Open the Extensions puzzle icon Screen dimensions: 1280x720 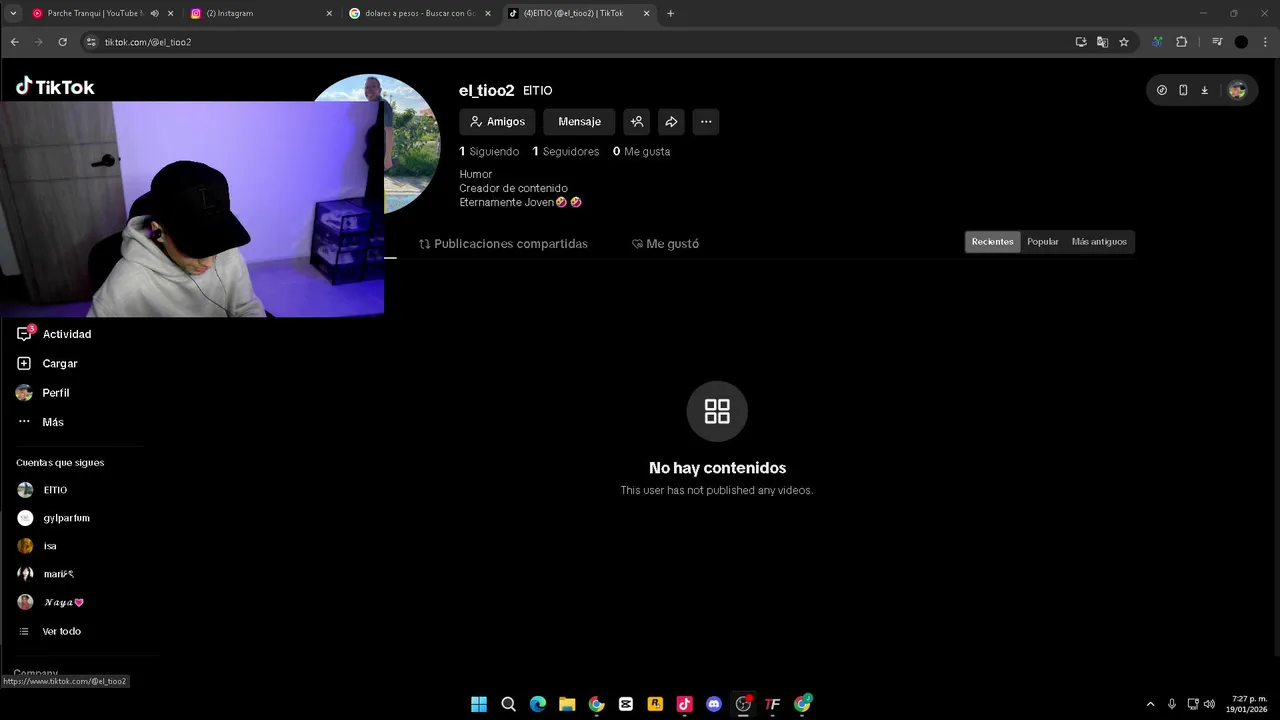tap(1181, 42)
